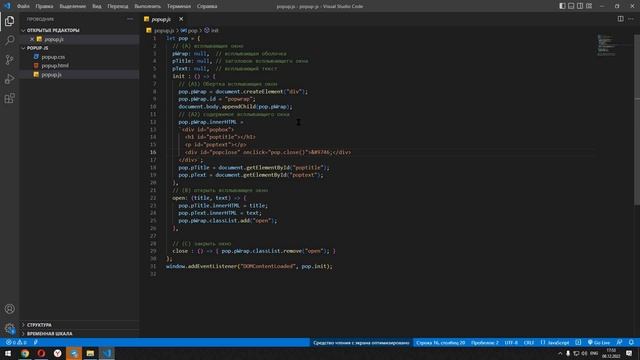Change encoding via UTF-8 status item
640x360 pixels.
pos(511,342)
